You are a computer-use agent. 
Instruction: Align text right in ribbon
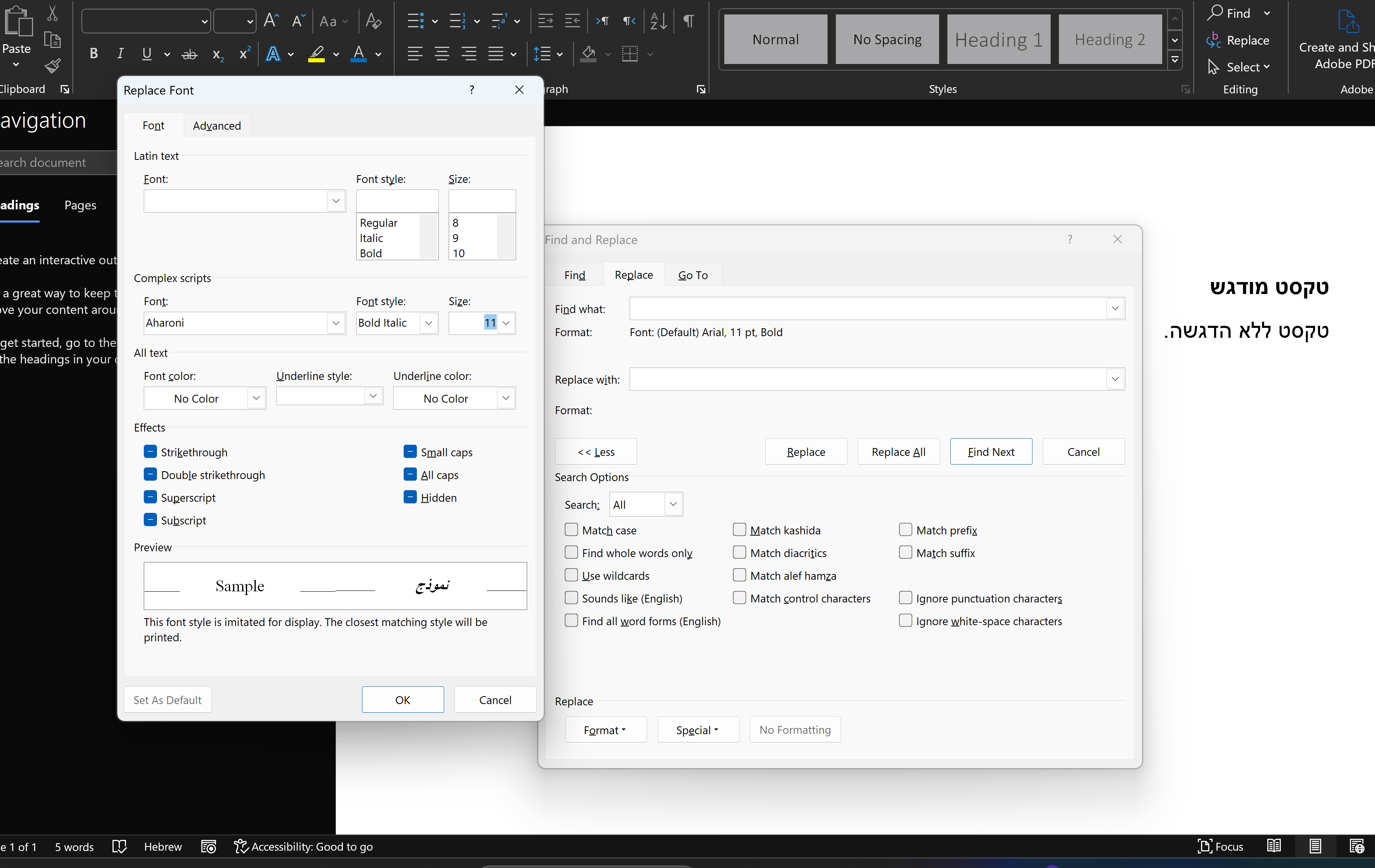469,54
